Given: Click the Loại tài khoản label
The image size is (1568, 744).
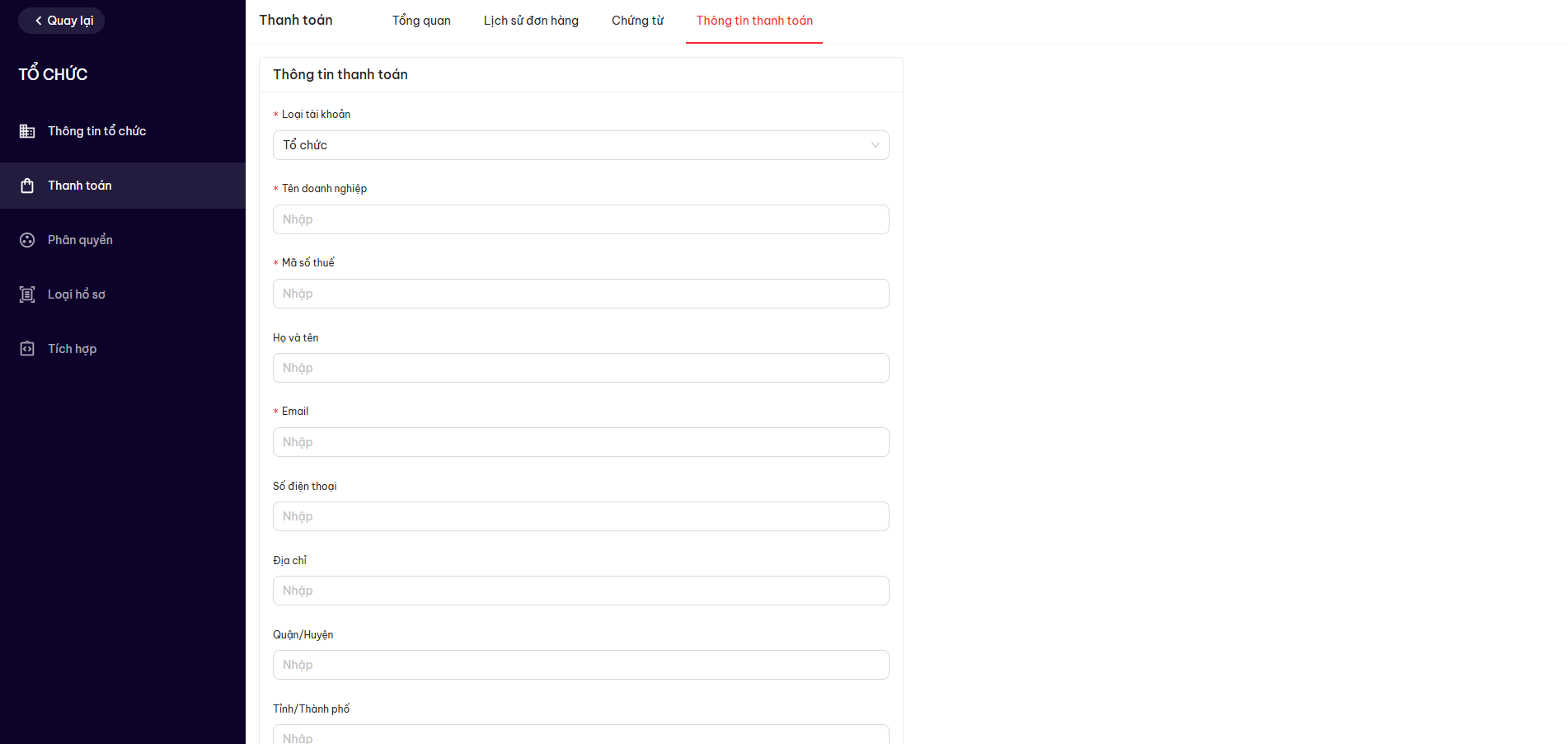Looking at the screenshot, I should click(316, 115).
